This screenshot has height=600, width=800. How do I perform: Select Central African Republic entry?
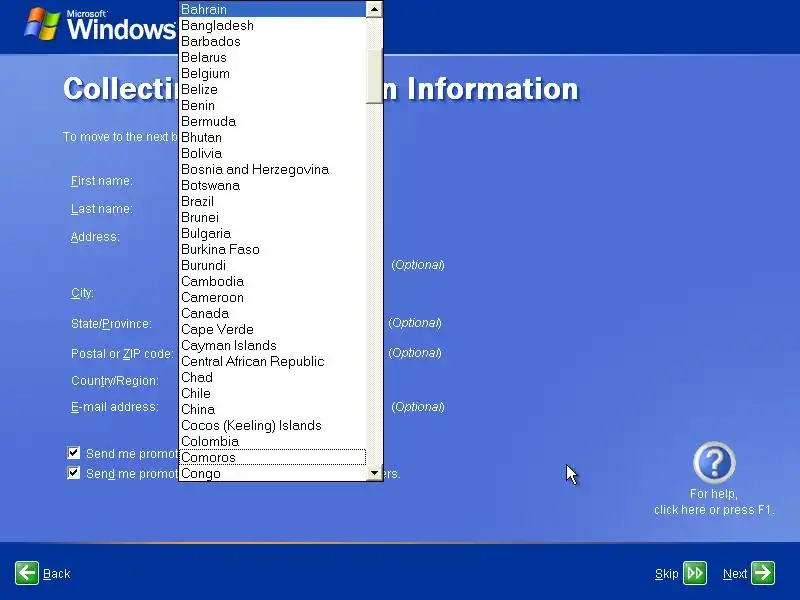(x=272, y=361)
